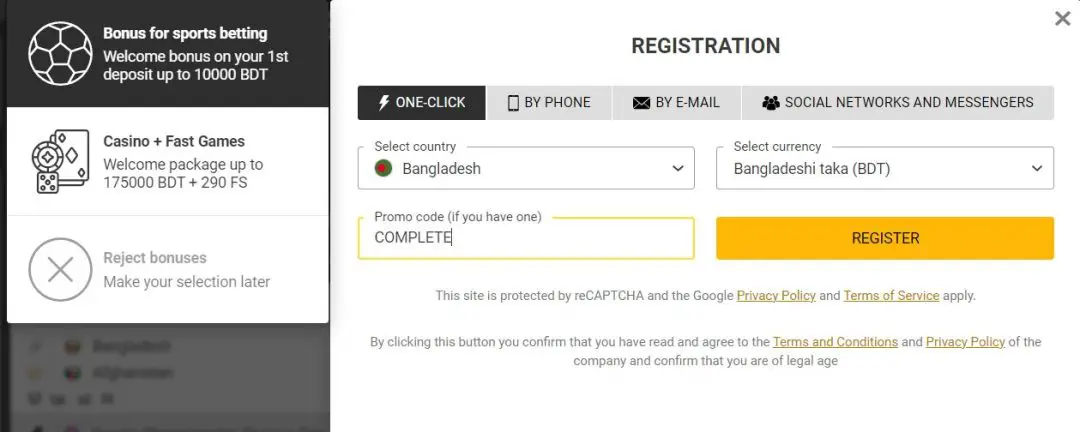Focus the Promo code input field

(x=526, y=238)
